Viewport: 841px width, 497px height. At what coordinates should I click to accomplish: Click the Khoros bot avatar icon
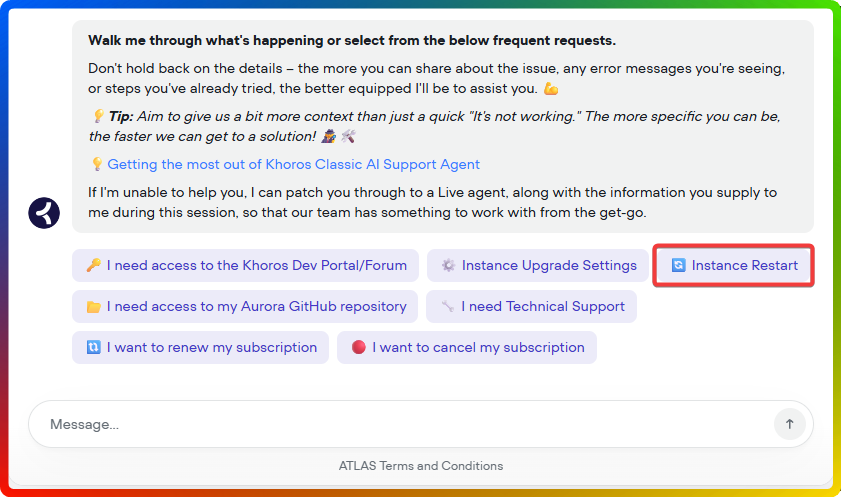pos(44,213)
